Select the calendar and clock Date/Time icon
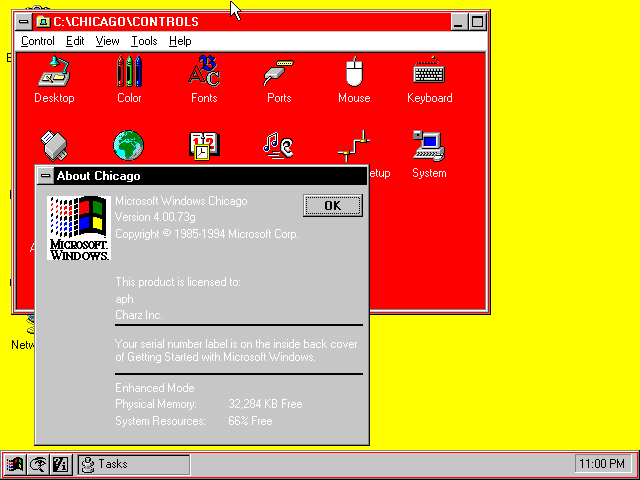640x480 pixels. (204, 146)
